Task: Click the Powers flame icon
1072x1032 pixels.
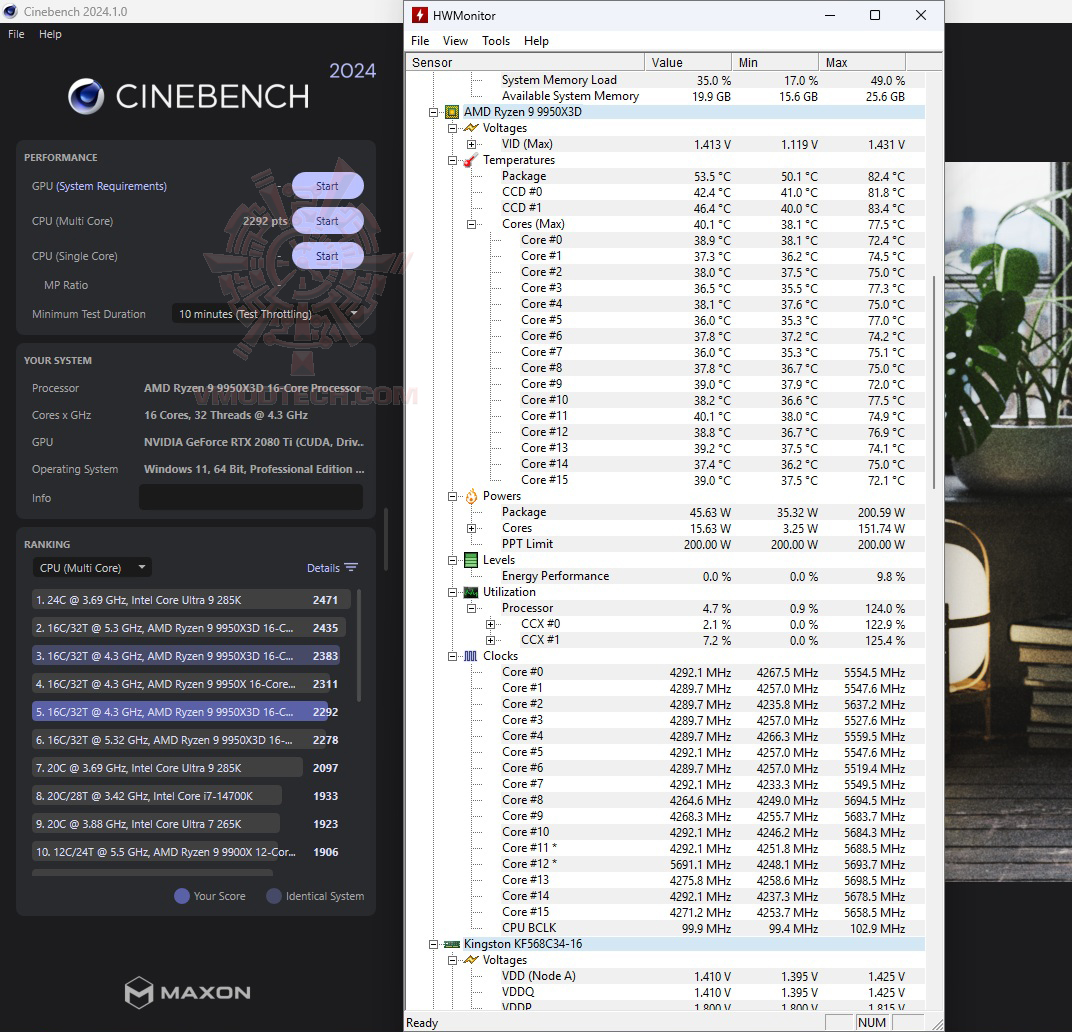Action: pyautogui.click(x=471, y=497)
